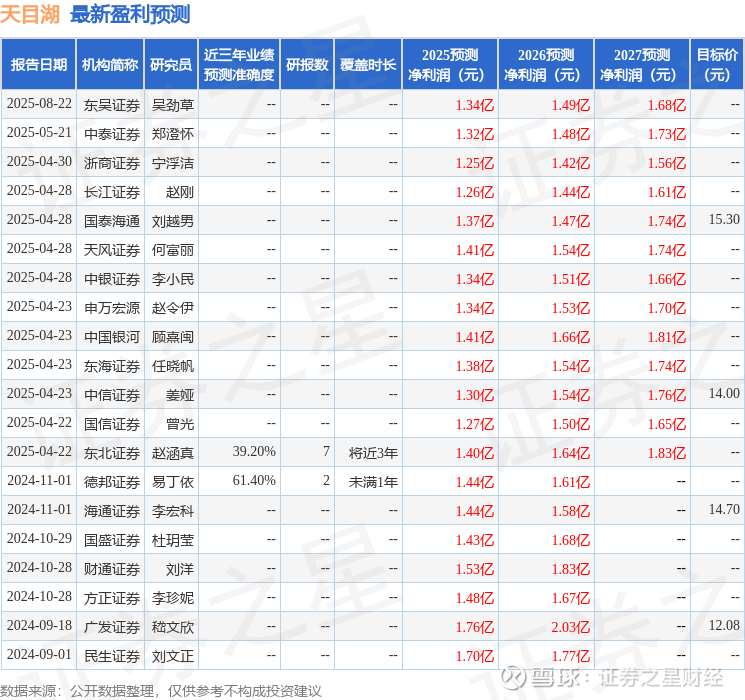
Task: Click the 2025-08-22 report date
Action: pos(39,104)
